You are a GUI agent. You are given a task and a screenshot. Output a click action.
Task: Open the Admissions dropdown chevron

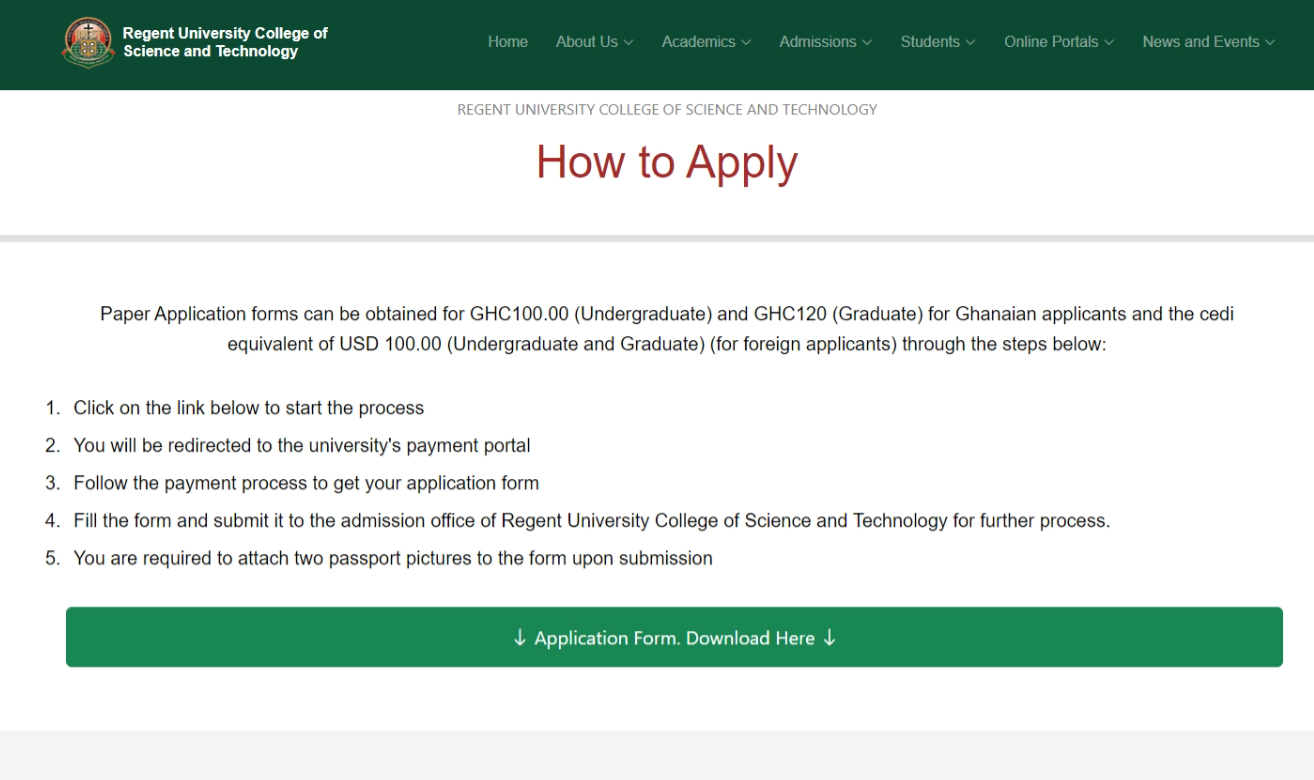867,43
